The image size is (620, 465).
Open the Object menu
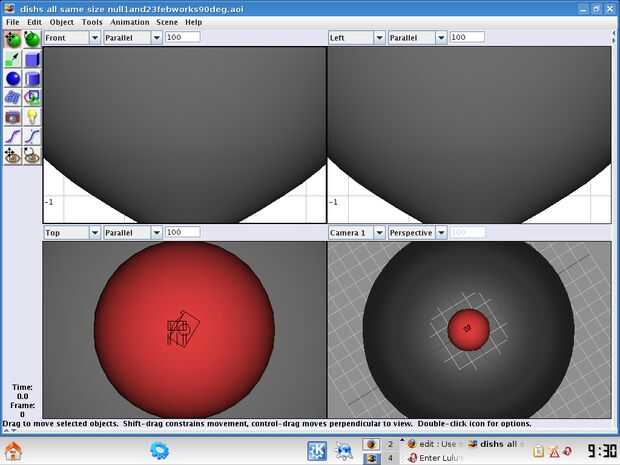[61, 22]
